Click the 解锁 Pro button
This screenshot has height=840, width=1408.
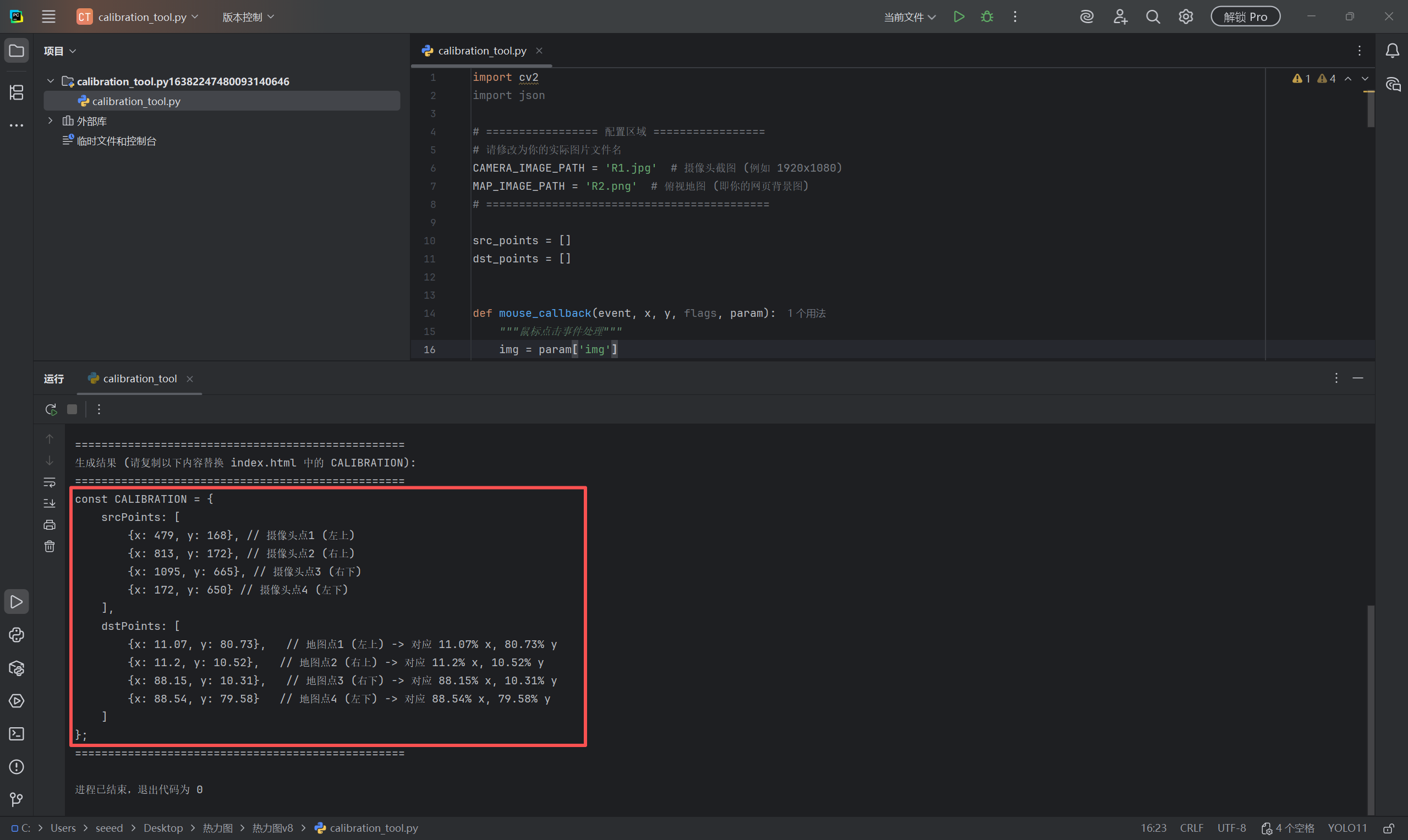[1245, 17]
